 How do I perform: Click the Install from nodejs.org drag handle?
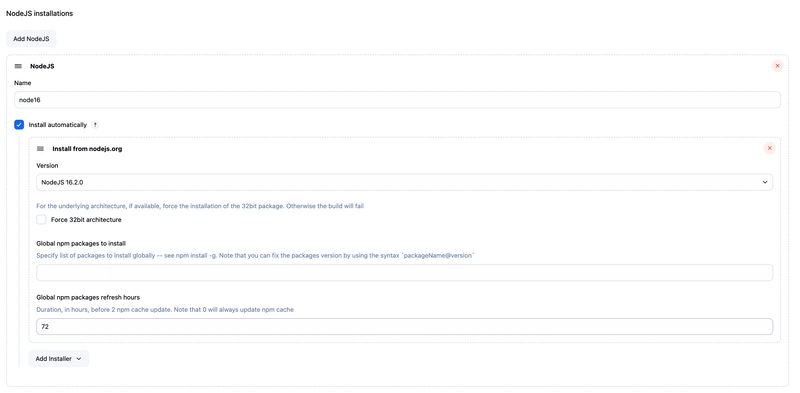[x=41, y=149]
